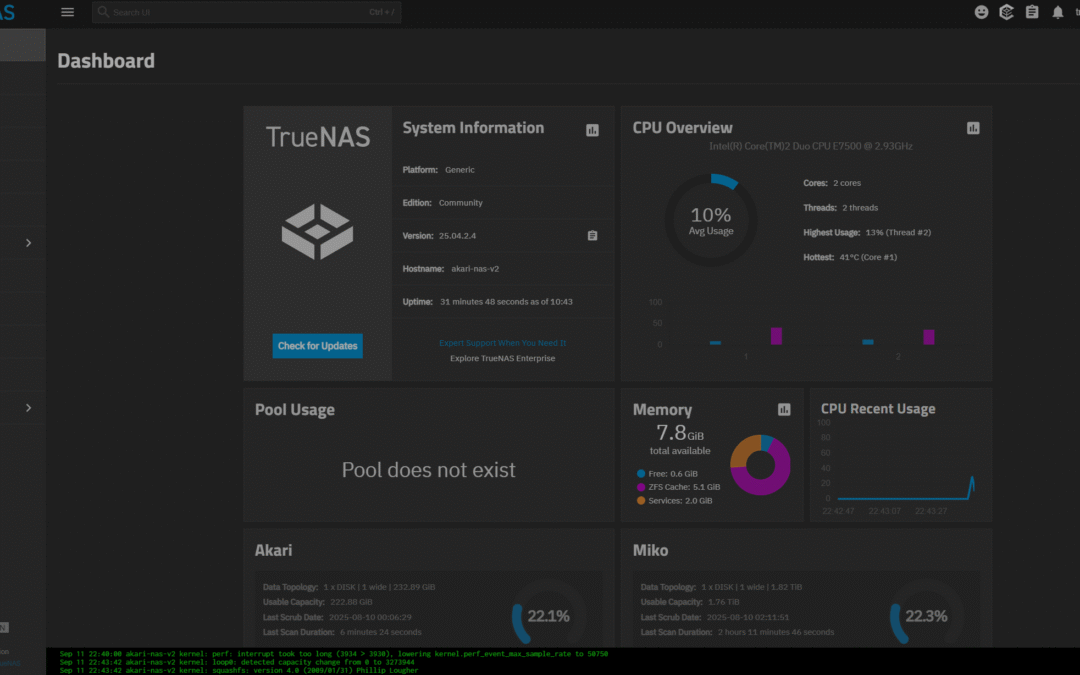Open Expert Support When You Need It link
This screenshot has height=675, width=1080.
(503, 343)
